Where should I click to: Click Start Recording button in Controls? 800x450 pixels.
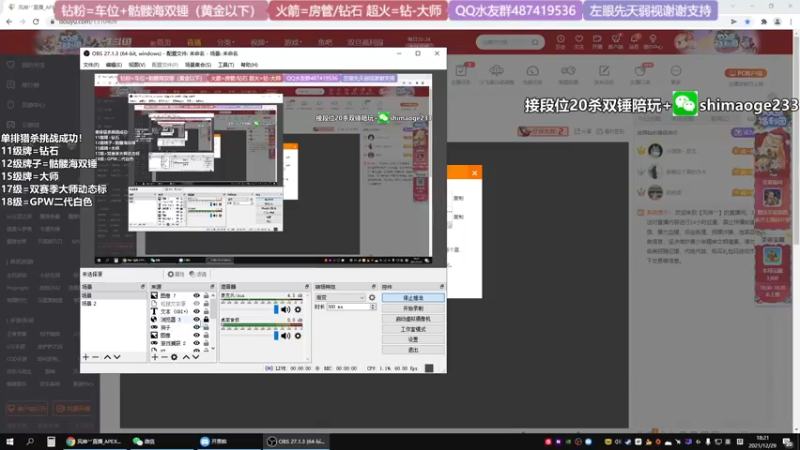(x=413, y=308)
